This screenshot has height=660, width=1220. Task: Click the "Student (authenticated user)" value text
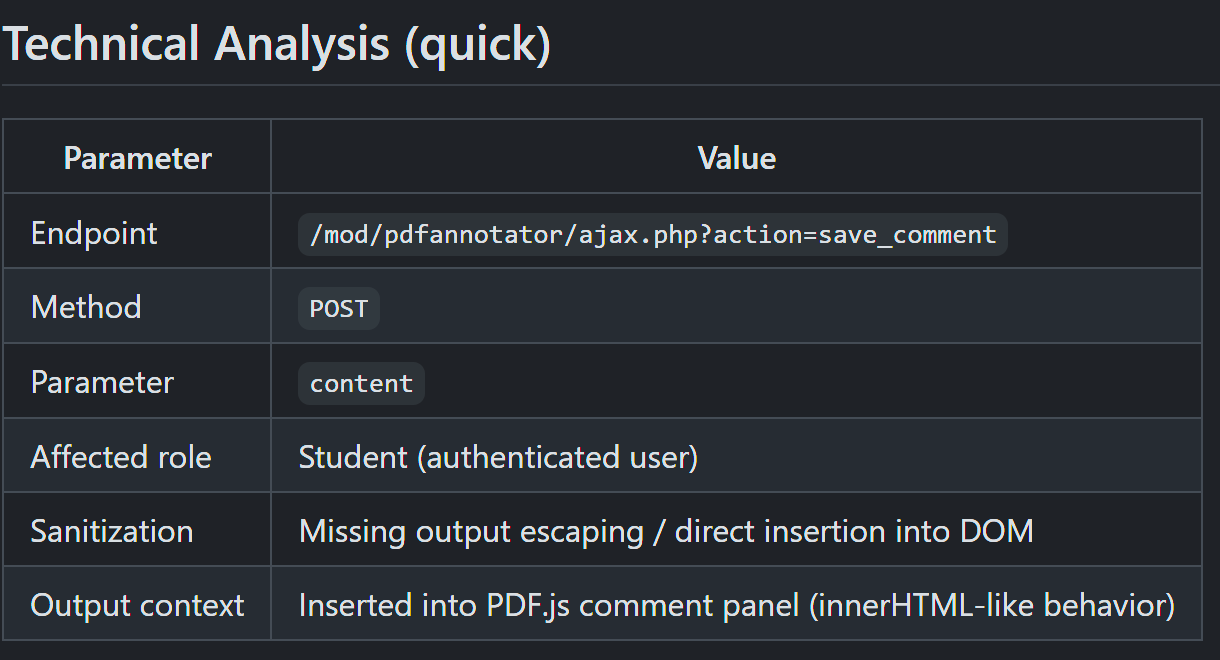point(498,457)
